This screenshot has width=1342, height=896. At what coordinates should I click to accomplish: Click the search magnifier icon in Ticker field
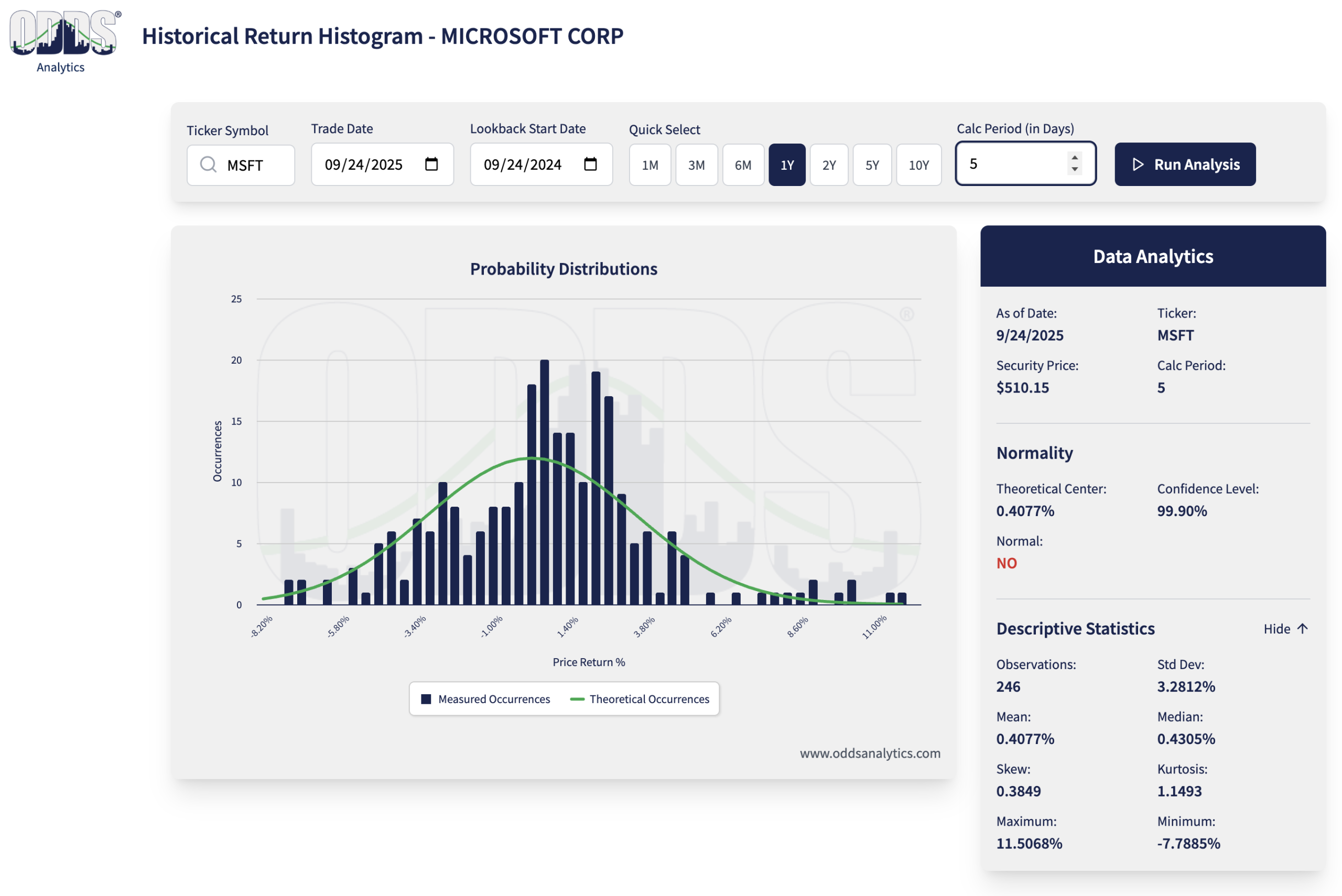click(208, 165)
